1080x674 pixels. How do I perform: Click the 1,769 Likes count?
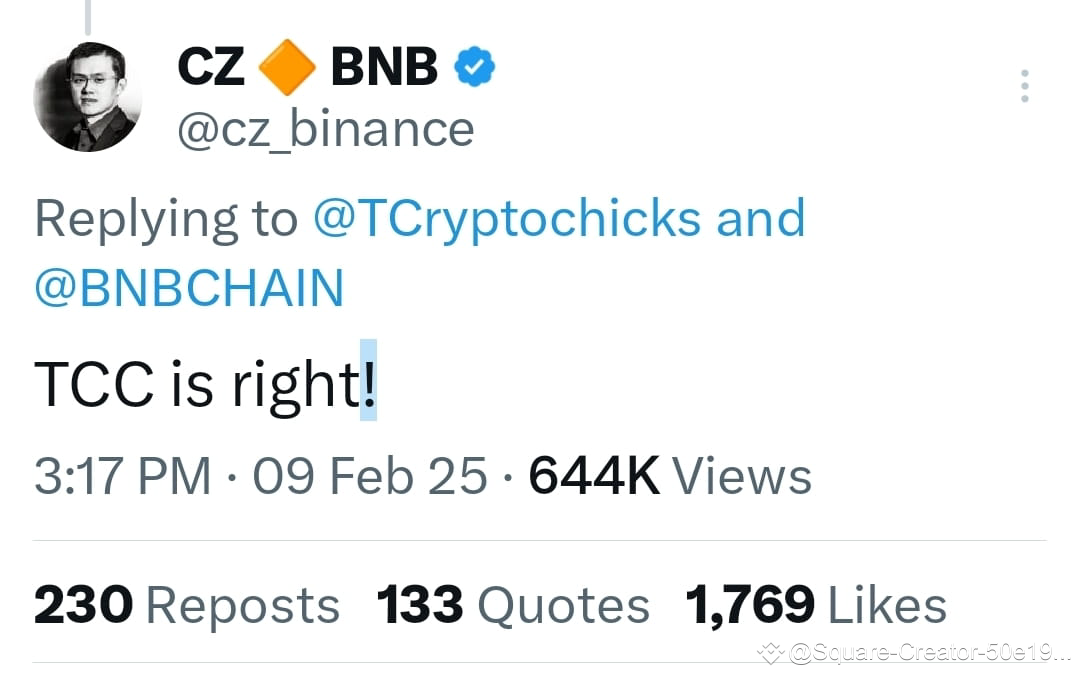(815, 604)
